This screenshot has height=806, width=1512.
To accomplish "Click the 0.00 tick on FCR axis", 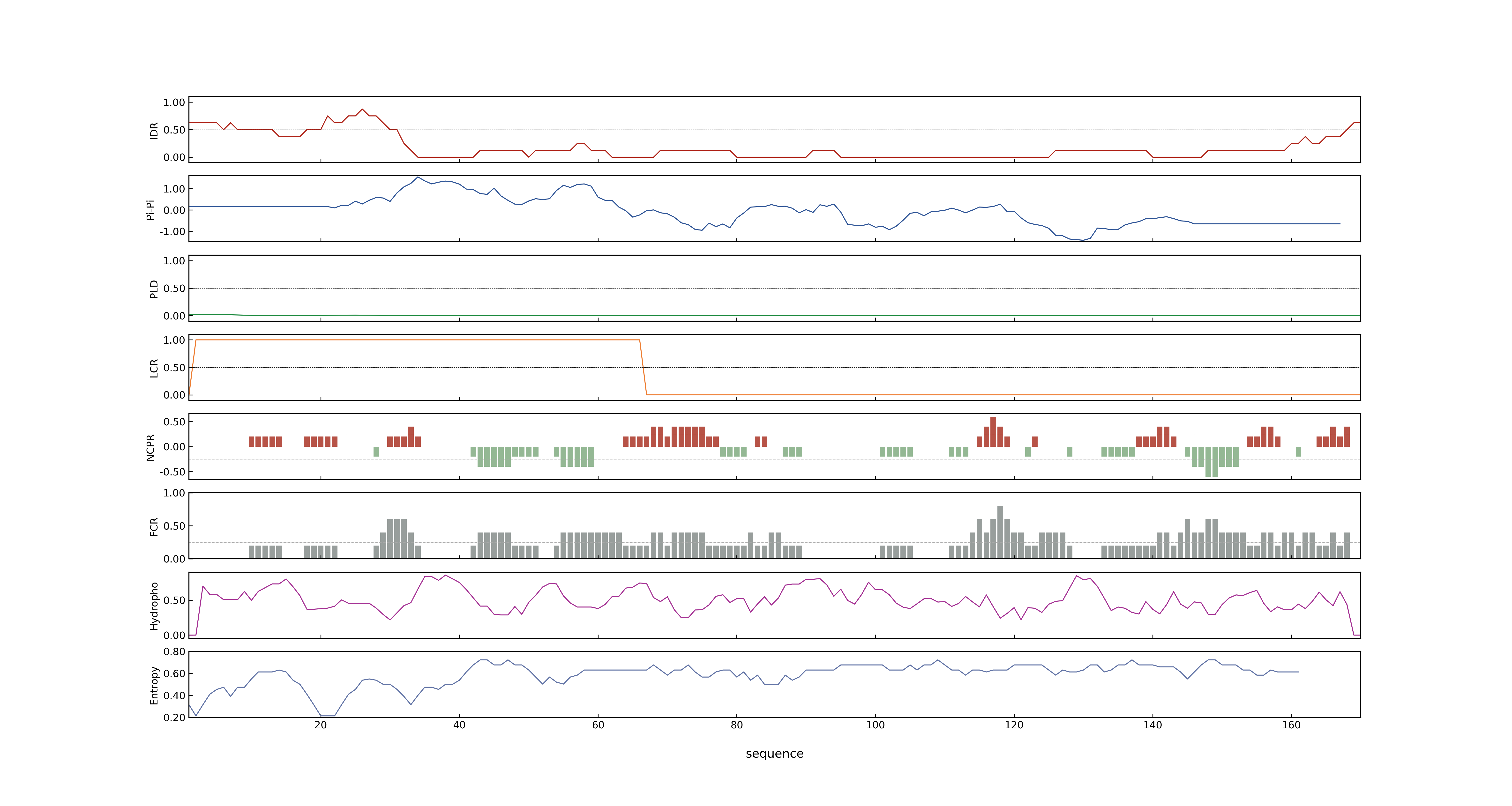I will coord(174,559).
